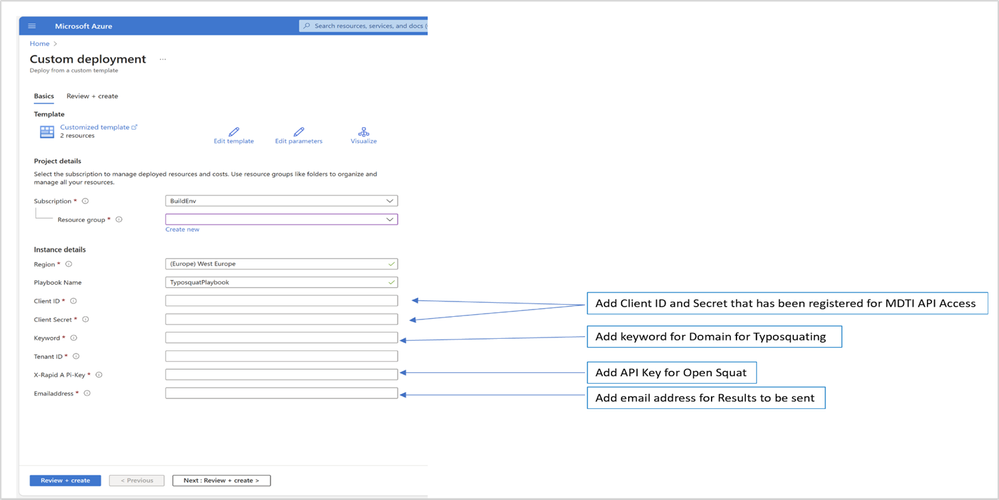Click info icon next to Emailaddress
The width and height of the screenshot is (999, 500).
click(87, 394)
